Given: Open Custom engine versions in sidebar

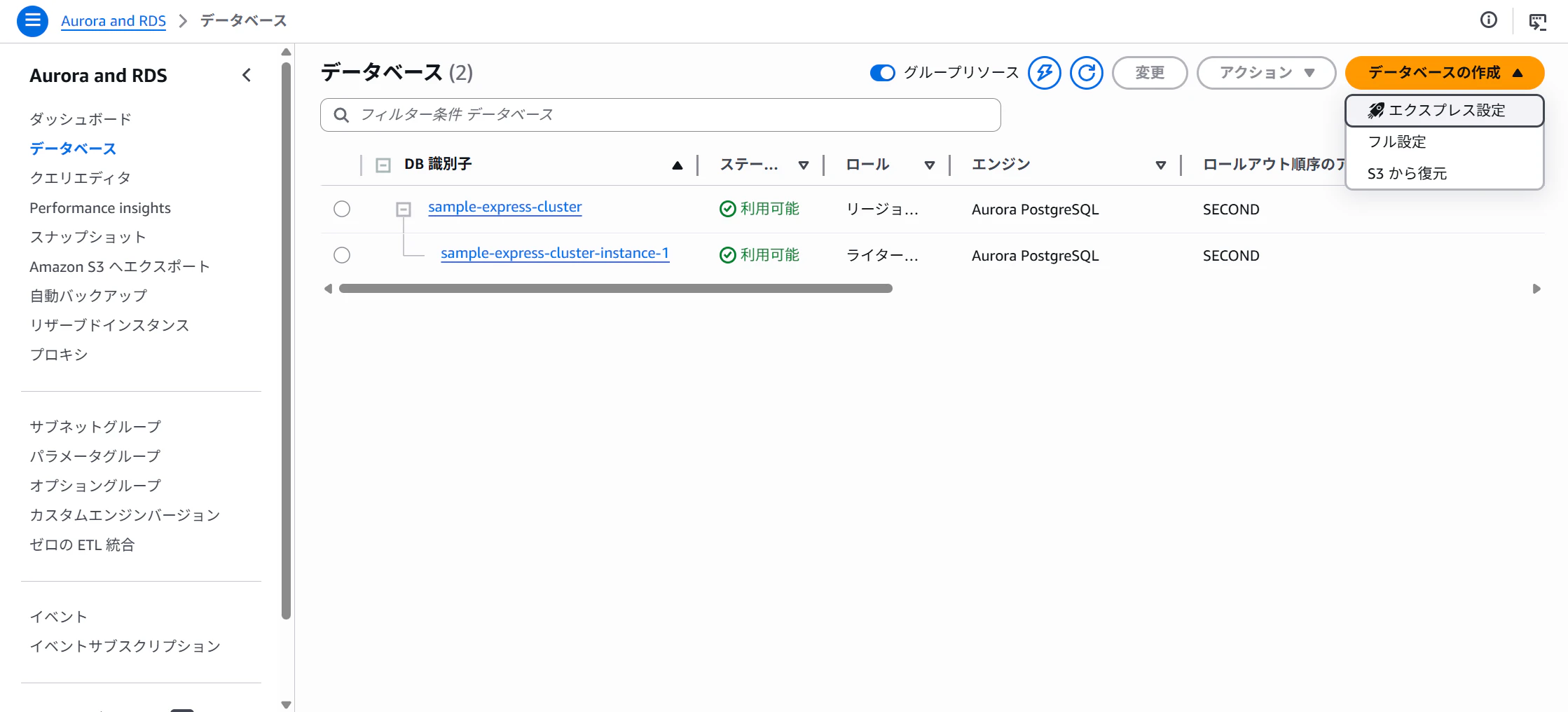Looking at the screenshot, I should point(125,515).
